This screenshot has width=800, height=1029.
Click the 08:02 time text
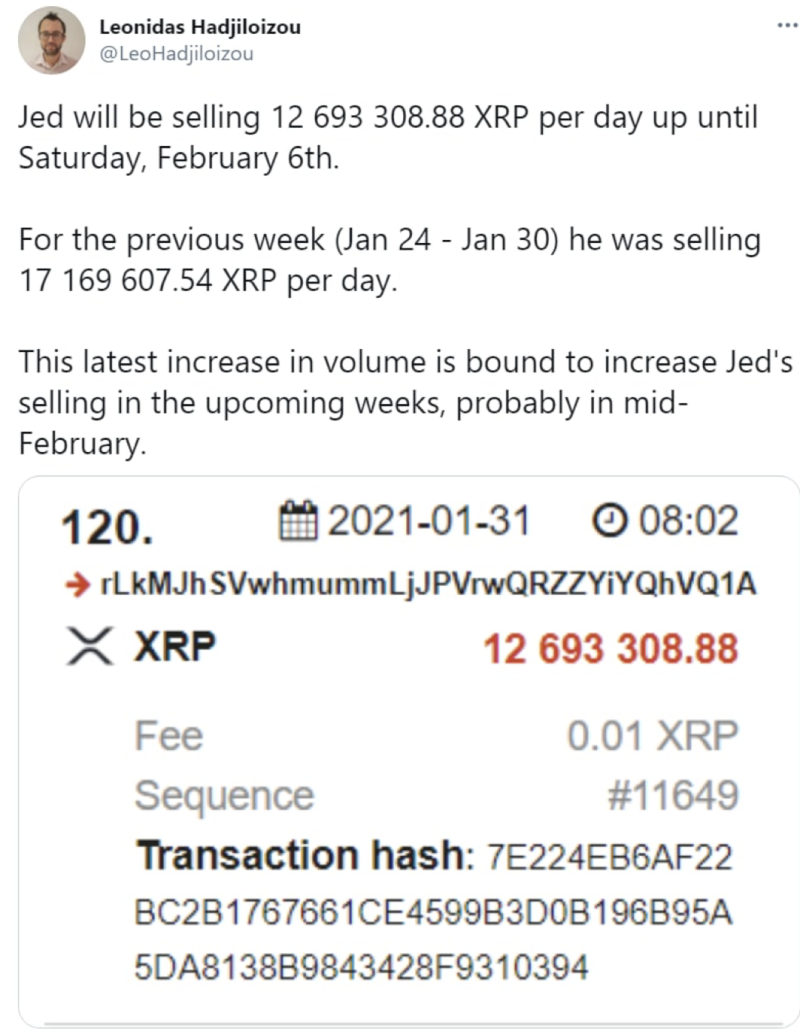689,521
